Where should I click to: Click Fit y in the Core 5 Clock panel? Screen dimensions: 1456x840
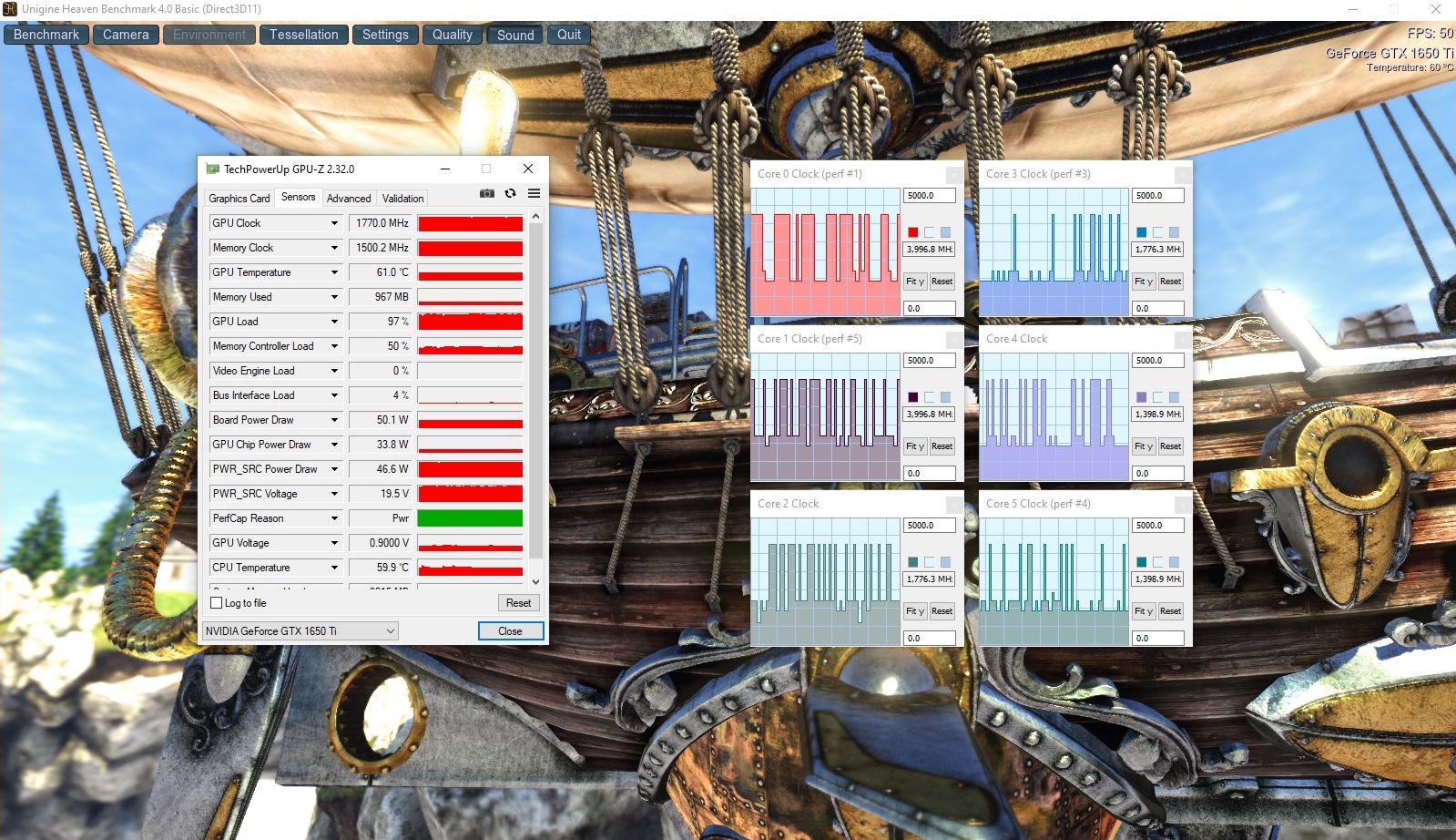tap(1144, 611)
